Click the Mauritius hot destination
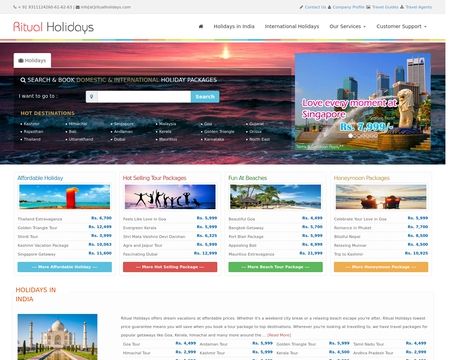Screen dimensions: 450x360 coord(168,139)
